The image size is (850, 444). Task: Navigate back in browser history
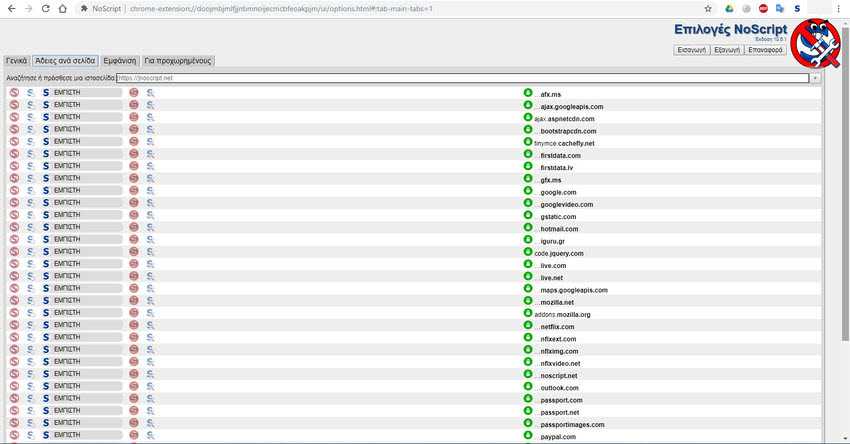click(11, 9)
